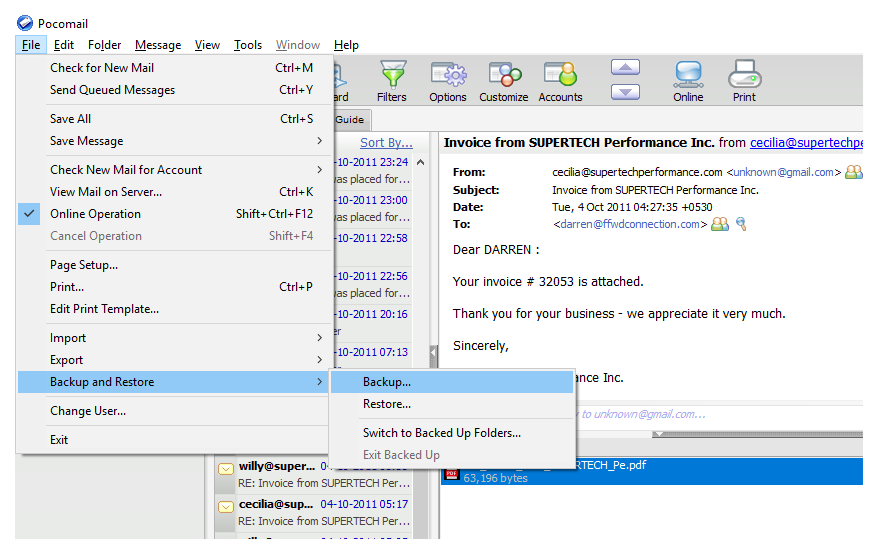Select message dated 04-10-2011 05:17

pos(314,512)
